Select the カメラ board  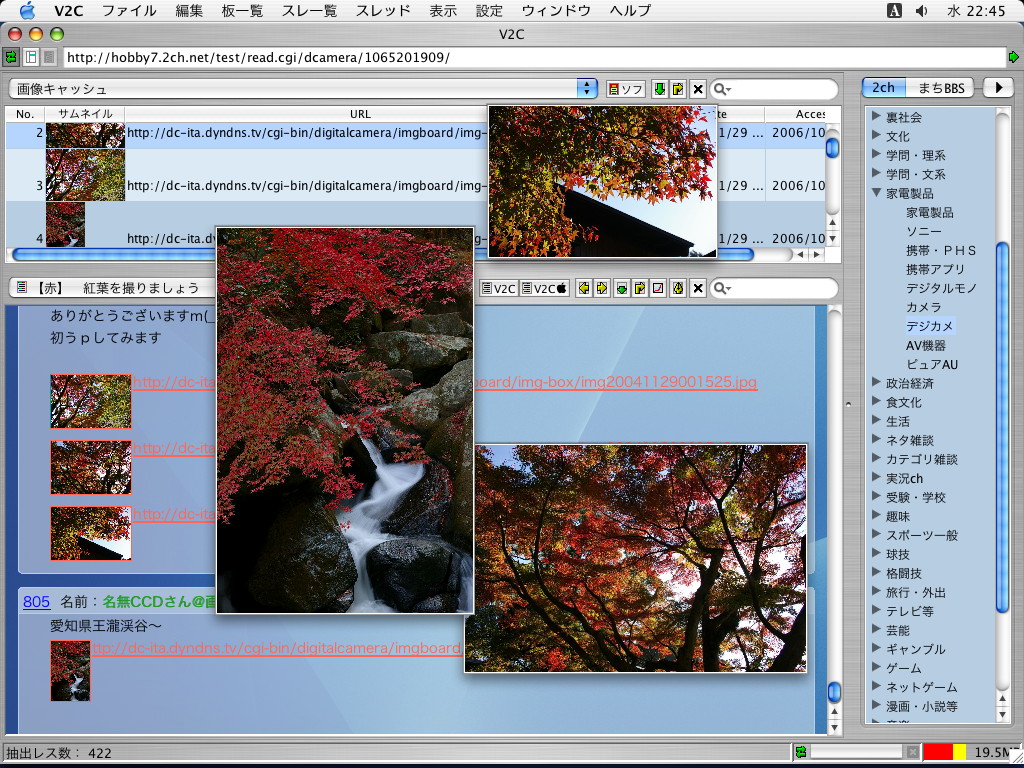[923, 307]
